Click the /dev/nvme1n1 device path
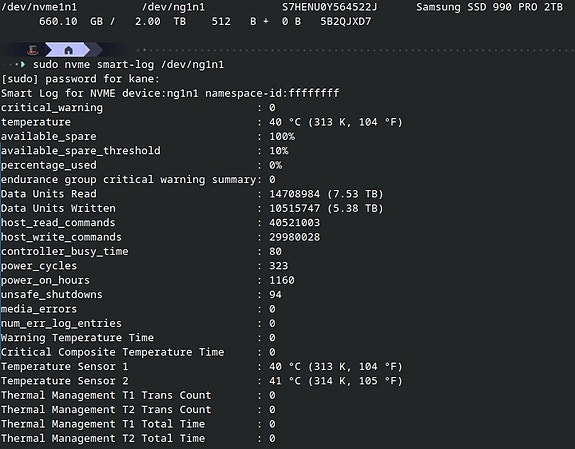 [39, 7]
